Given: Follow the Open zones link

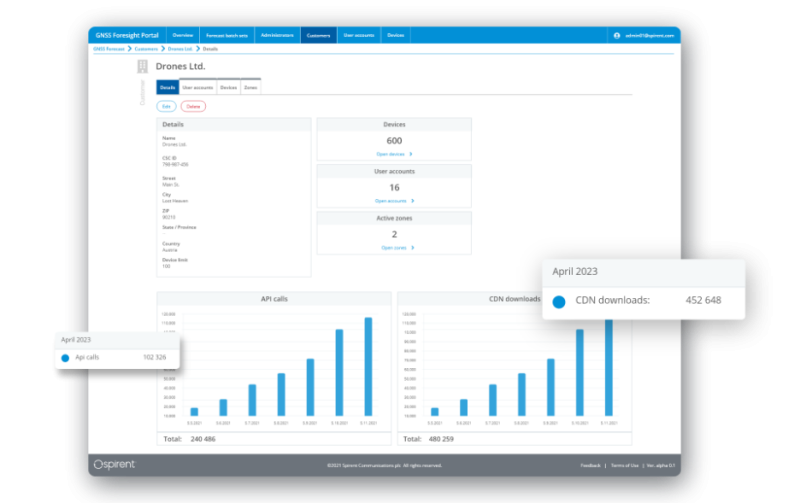Looking at the screenshot, I should (394, 248).
